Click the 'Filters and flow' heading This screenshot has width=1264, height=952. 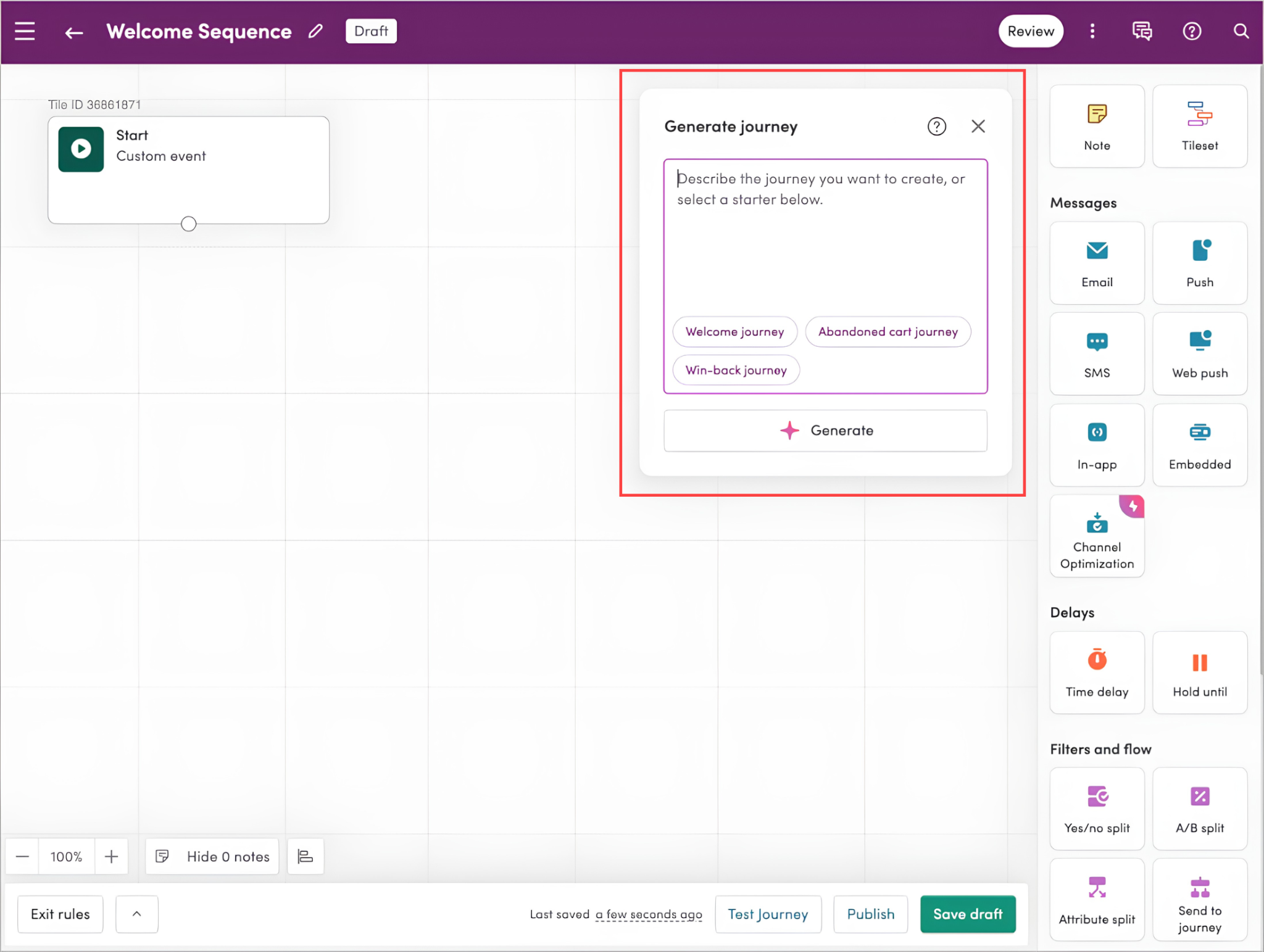1100,749
